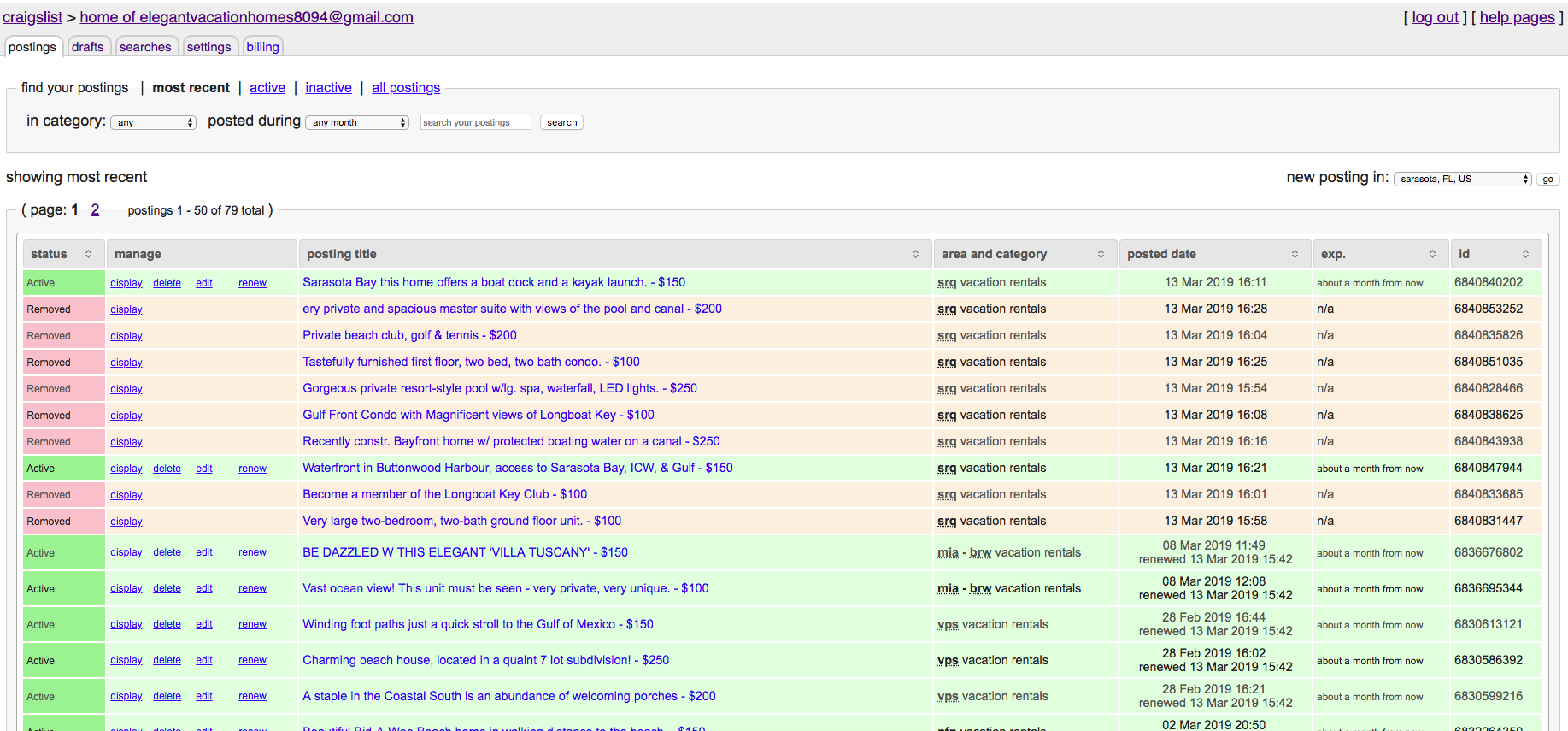This screenshot has height=731, width=1568.
Task: Delete the Sarasota Bay home posting
Action: pos(167,283)
